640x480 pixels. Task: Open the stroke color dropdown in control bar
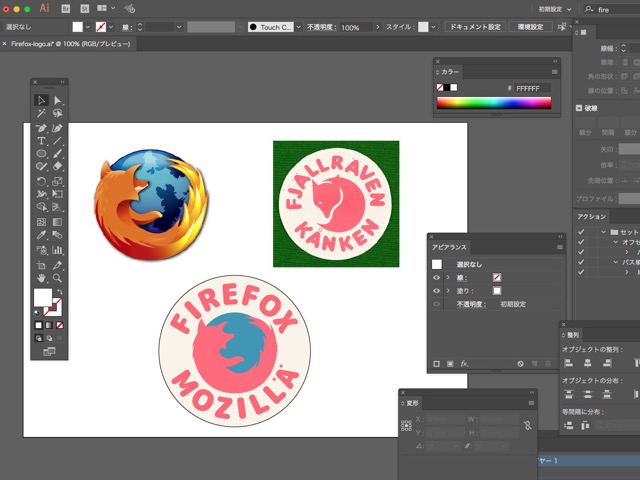[111, 27]
